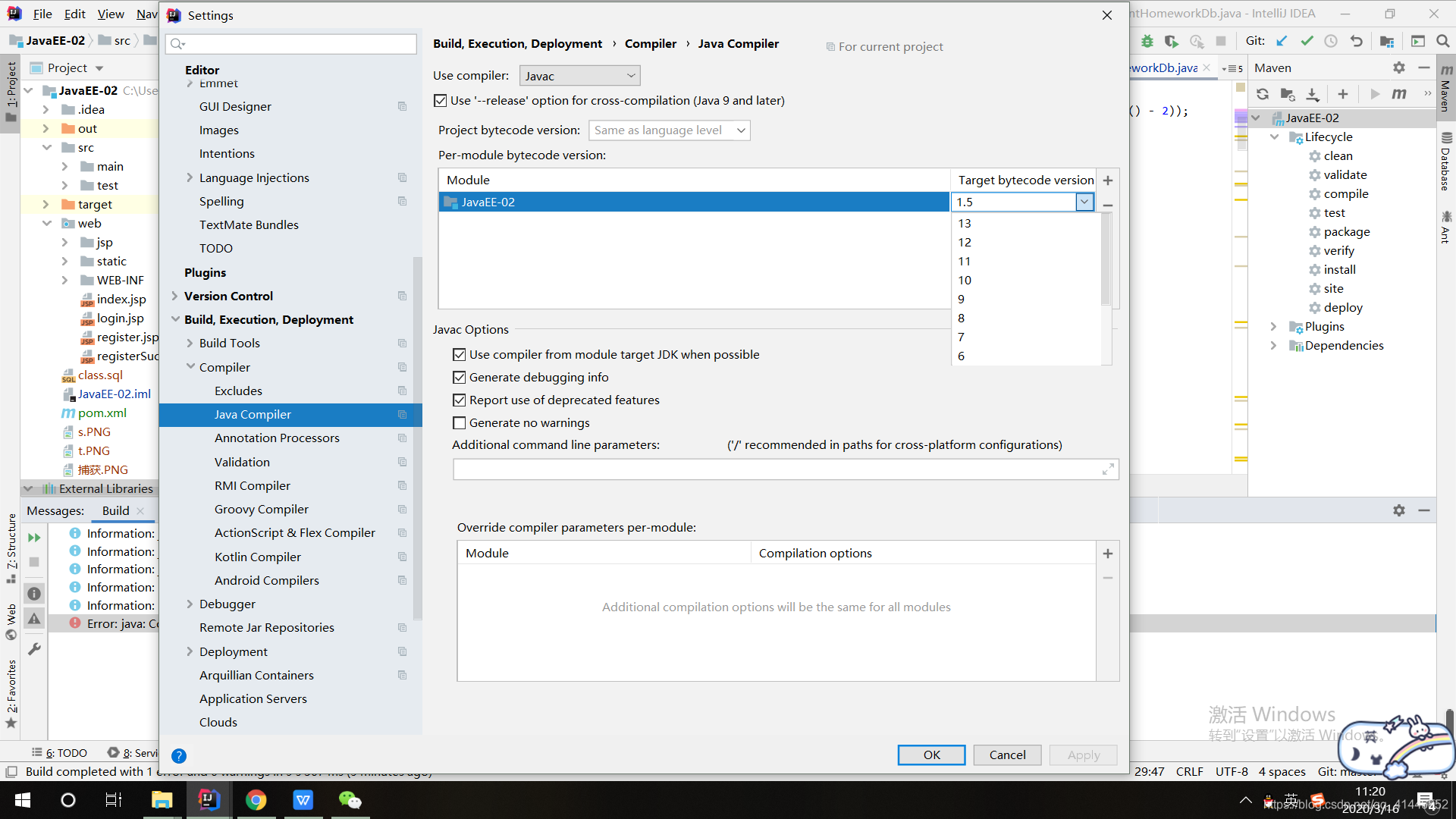Enable Generate no warnings checkbox
This screenshot has width=1456, height=819.
point(459,423)
